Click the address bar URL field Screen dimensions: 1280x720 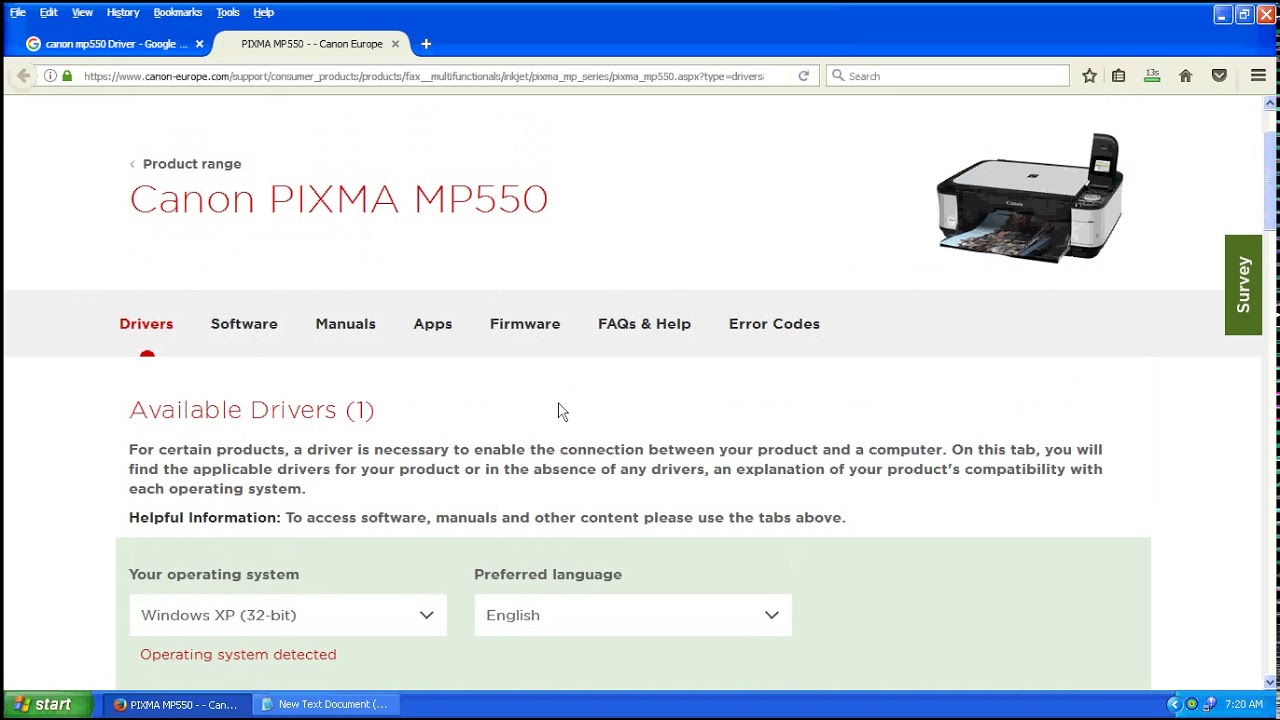pos(424,76)
